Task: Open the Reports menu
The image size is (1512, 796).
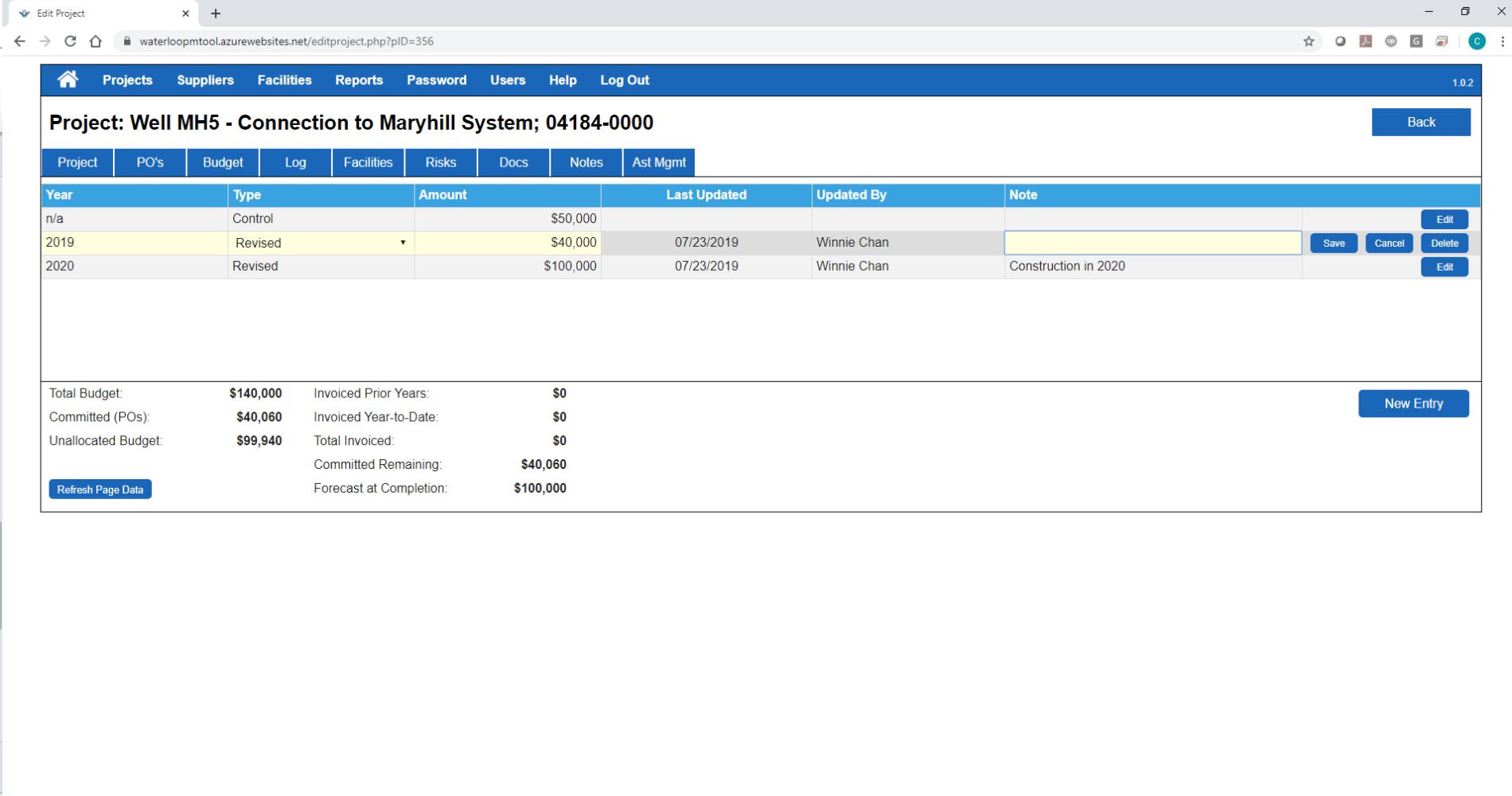Action: [x=359, y=80]
